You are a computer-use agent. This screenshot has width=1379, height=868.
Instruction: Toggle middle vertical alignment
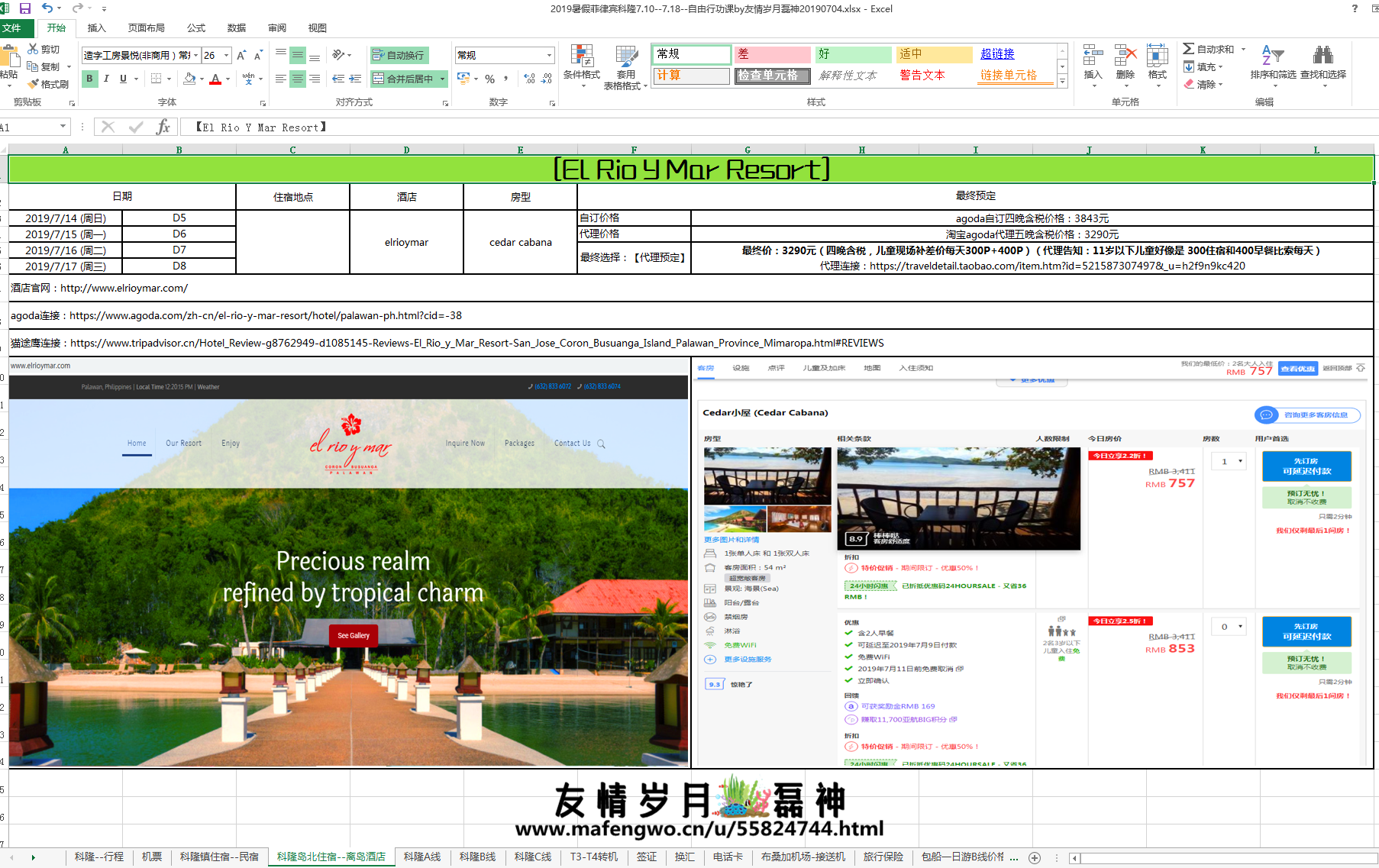click(x=298, y=55)
